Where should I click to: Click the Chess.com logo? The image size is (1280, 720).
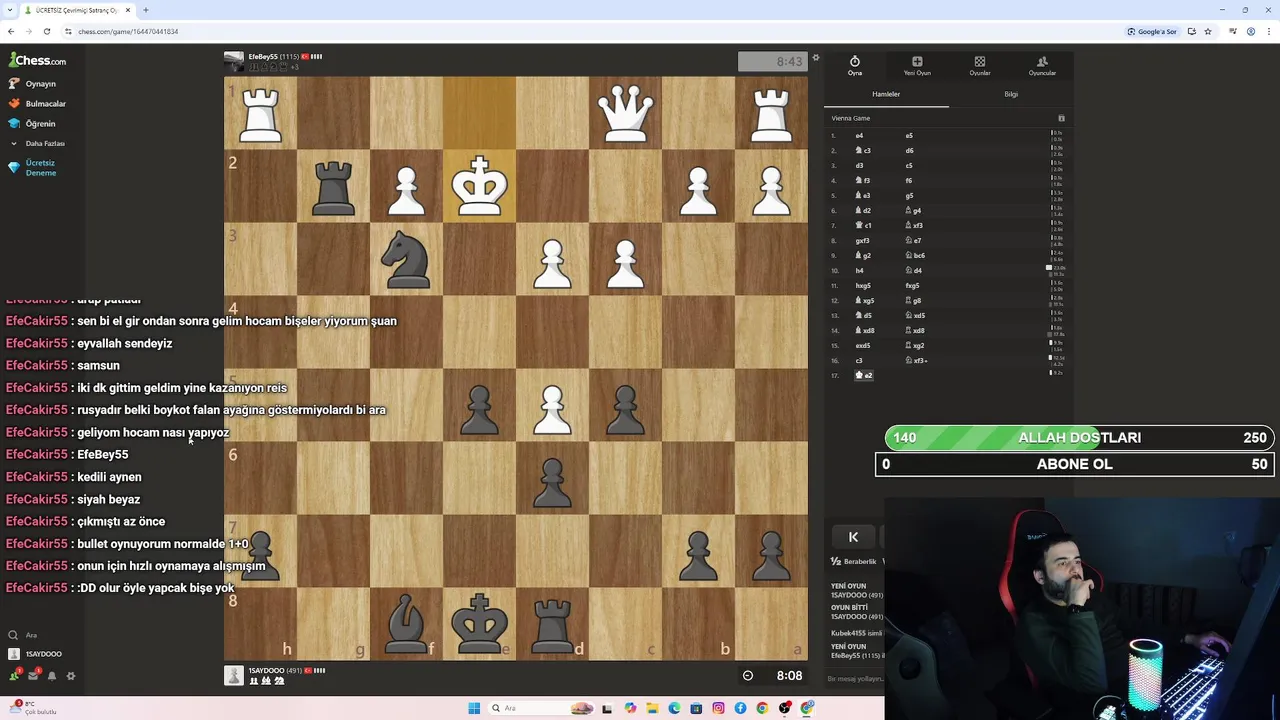tap(37, 60)
